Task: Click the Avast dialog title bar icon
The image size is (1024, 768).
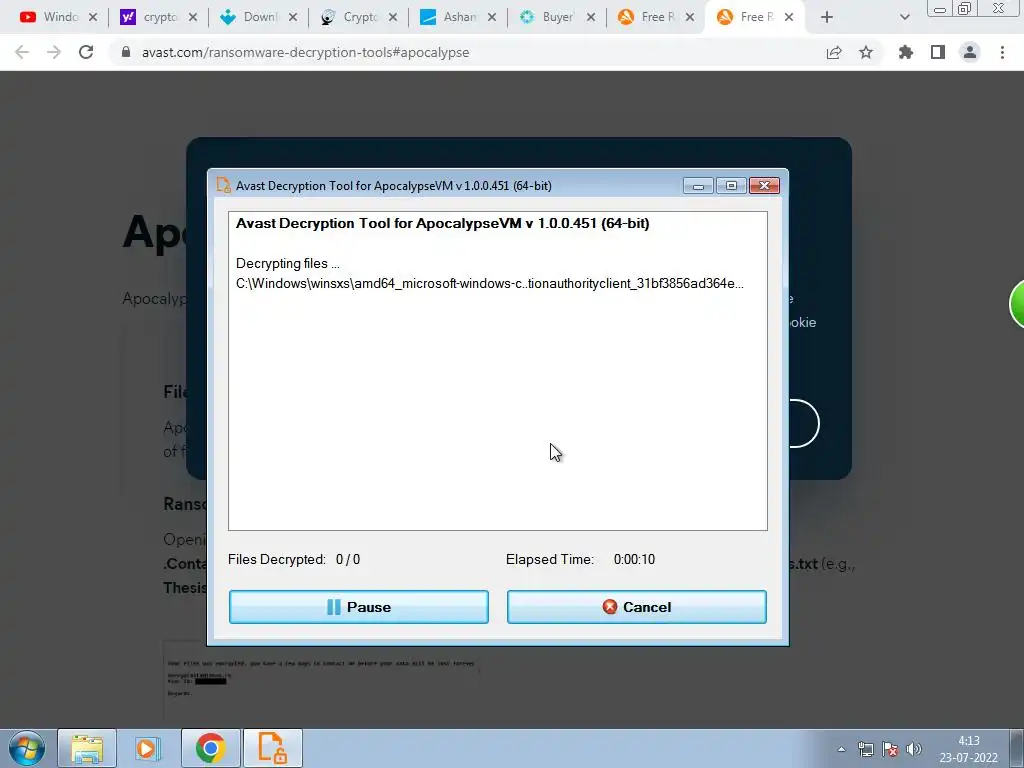Action: [x=223, y=185]
